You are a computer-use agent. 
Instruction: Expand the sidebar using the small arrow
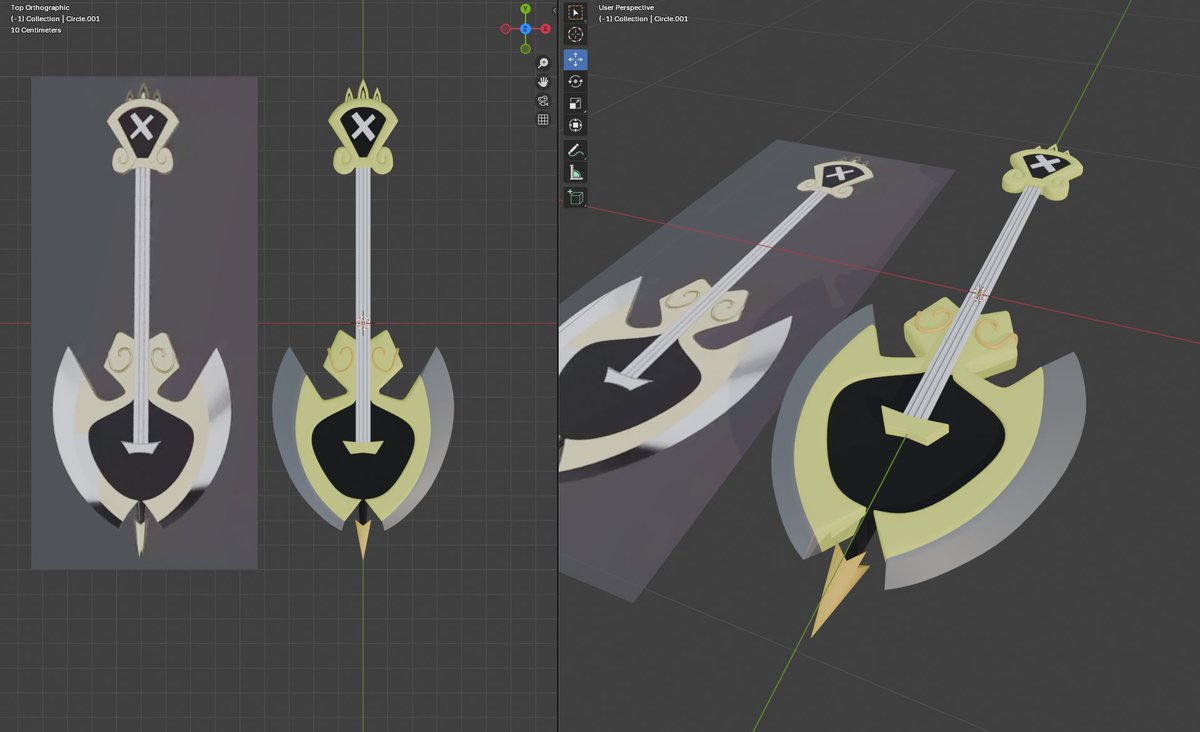point(554,9)
